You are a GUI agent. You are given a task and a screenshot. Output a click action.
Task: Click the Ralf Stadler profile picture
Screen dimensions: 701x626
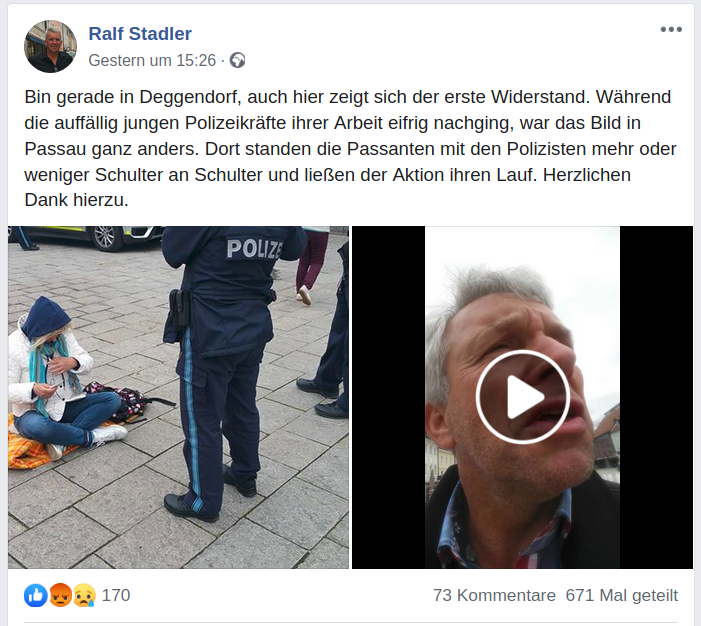[x=51, y=46]
